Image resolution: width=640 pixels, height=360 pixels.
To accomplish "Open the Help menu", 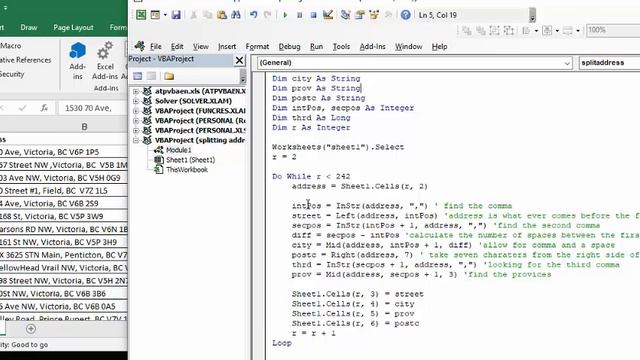I will tap(440, 47).
